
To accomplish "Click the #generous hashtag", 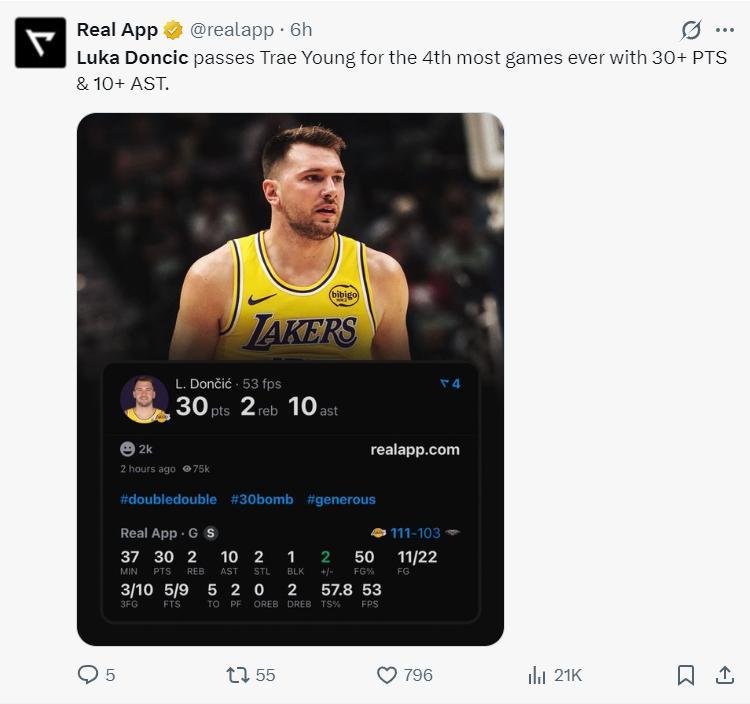I will pyautogui.click(x=341, y=499).
